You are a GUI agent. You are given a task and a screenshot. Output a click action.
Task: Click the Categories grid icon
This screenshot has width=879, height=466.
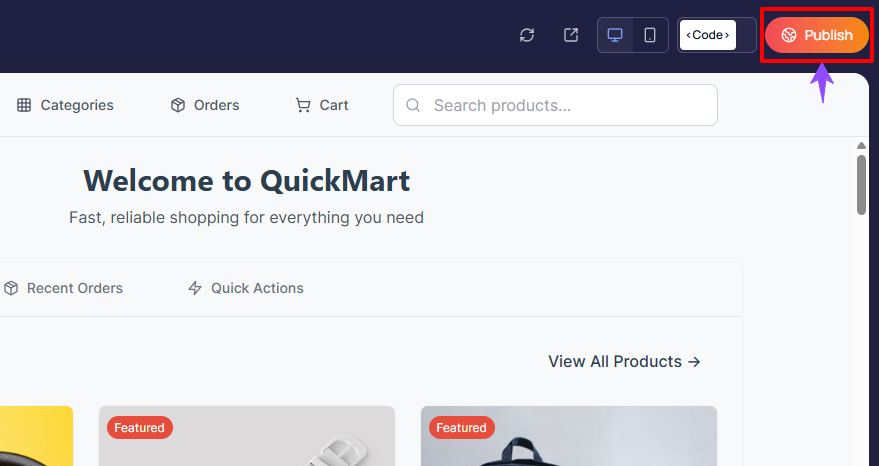[x=24, y=105]
